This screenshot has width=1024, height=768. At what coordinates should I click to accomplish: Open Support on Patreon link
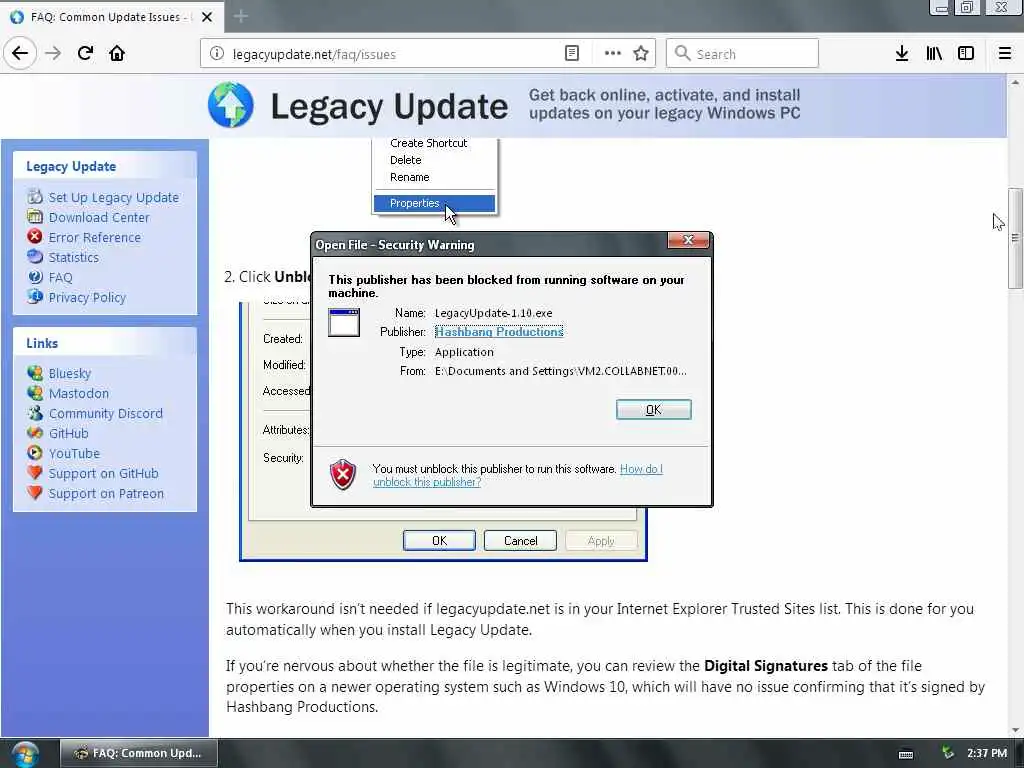106,494
